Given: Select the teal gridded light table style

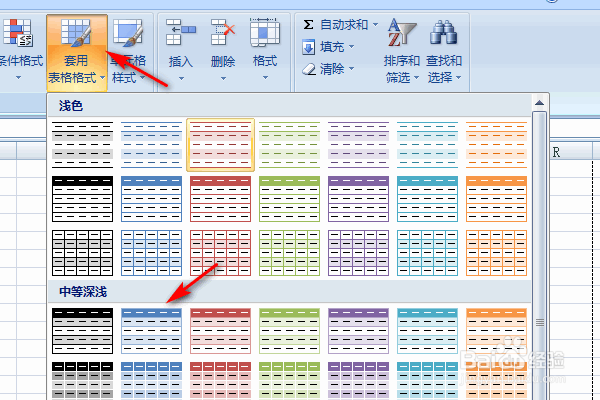Looking at the screenshot, I should point(427,253).
